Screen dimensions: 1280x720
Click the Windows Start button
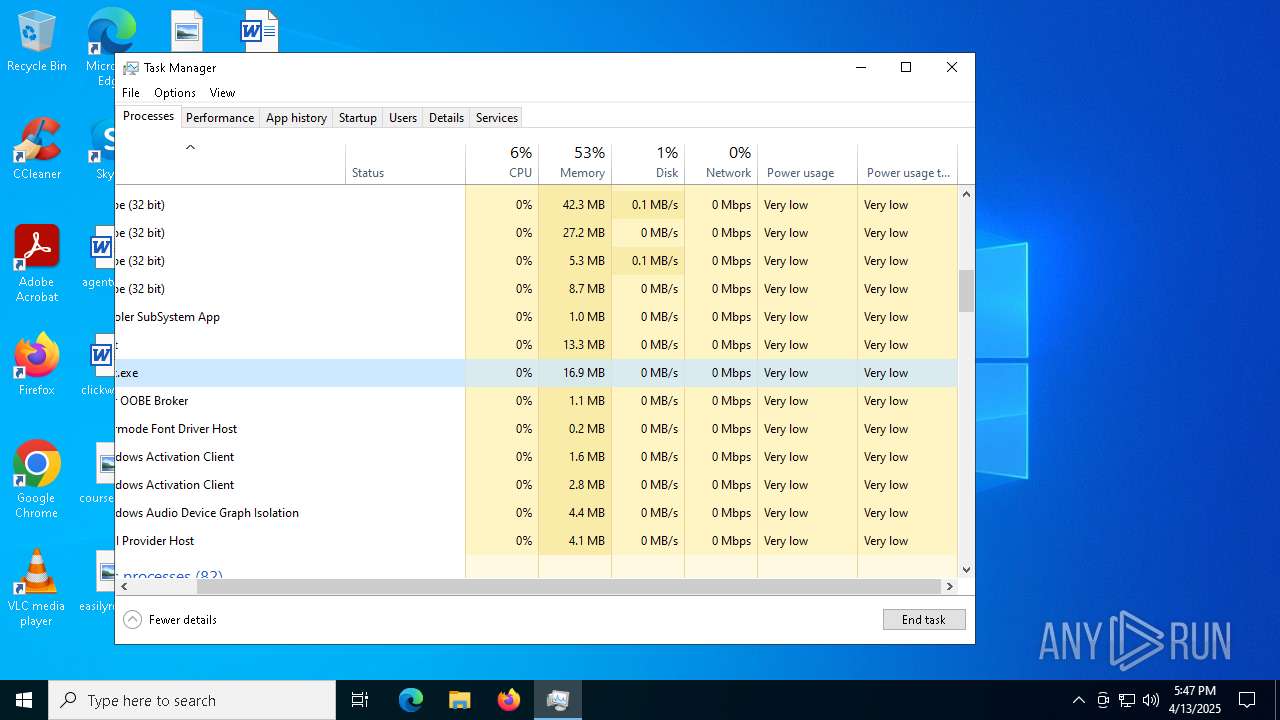point(24,700)
